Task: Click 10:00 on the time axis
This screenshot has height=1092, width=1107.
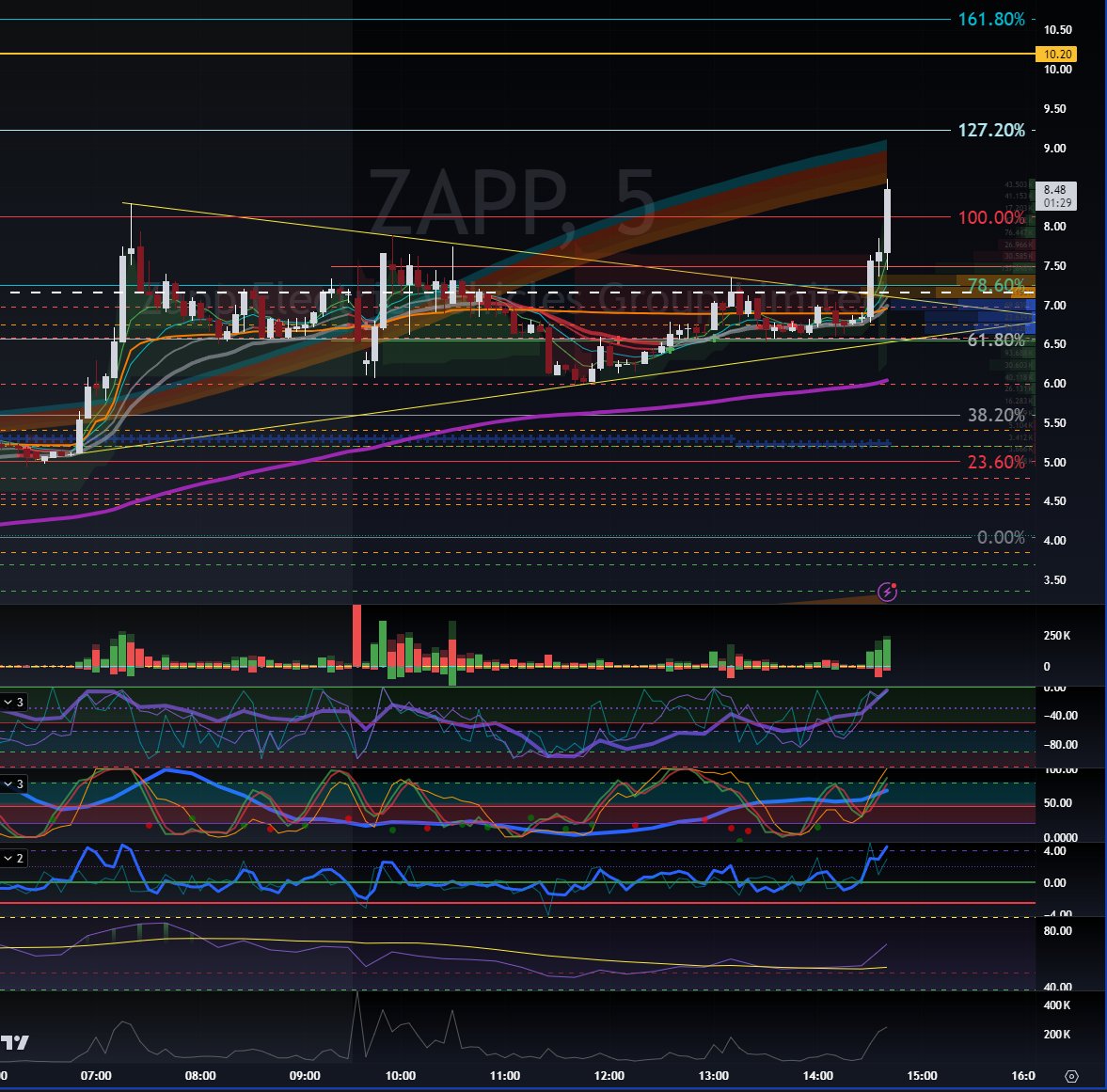Action: pyautogui.click(x=401, y=1076)
